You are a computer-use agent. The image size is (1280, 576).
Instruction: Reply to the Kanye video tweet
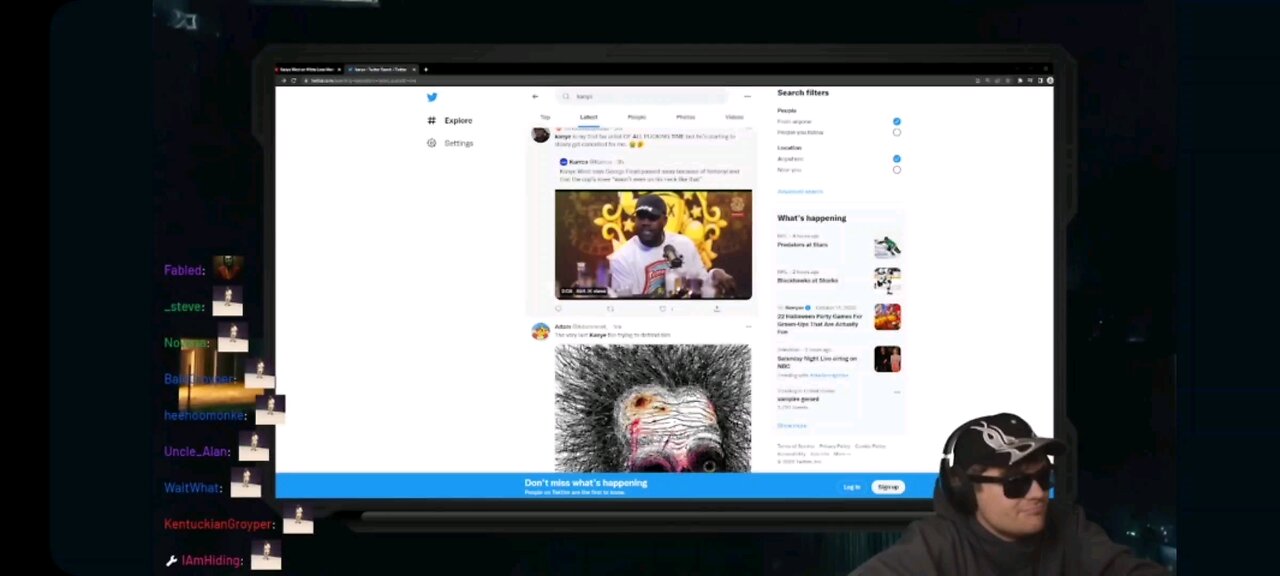[x=558, y=309]
